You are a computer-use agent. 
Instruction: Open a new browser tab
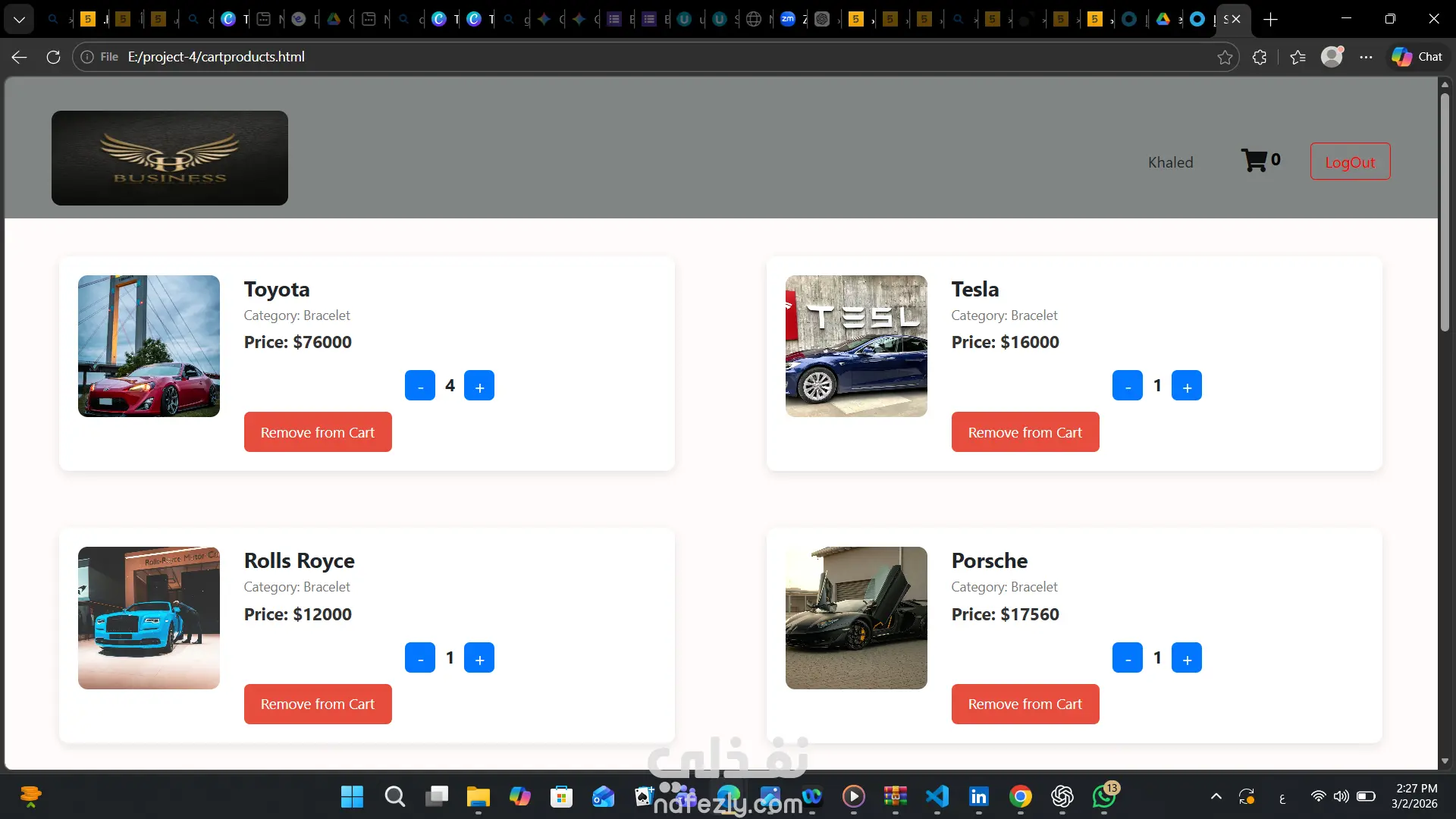(1271, 19)
